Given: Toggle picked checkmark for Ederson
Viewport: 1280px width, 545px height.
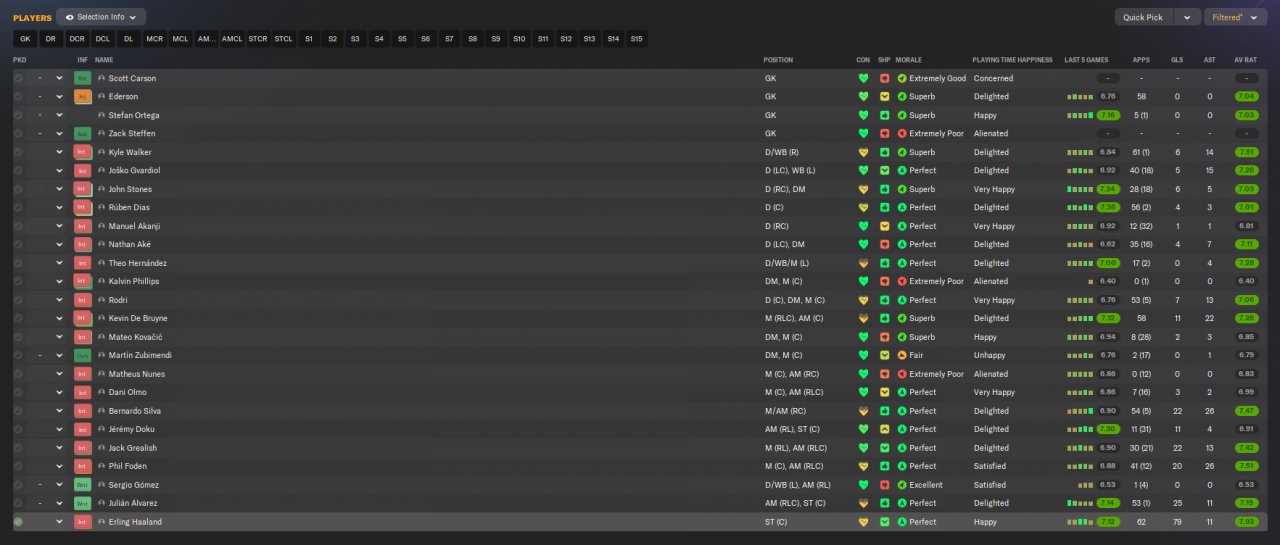Looking at the screenshot, I should pos(18,96).
